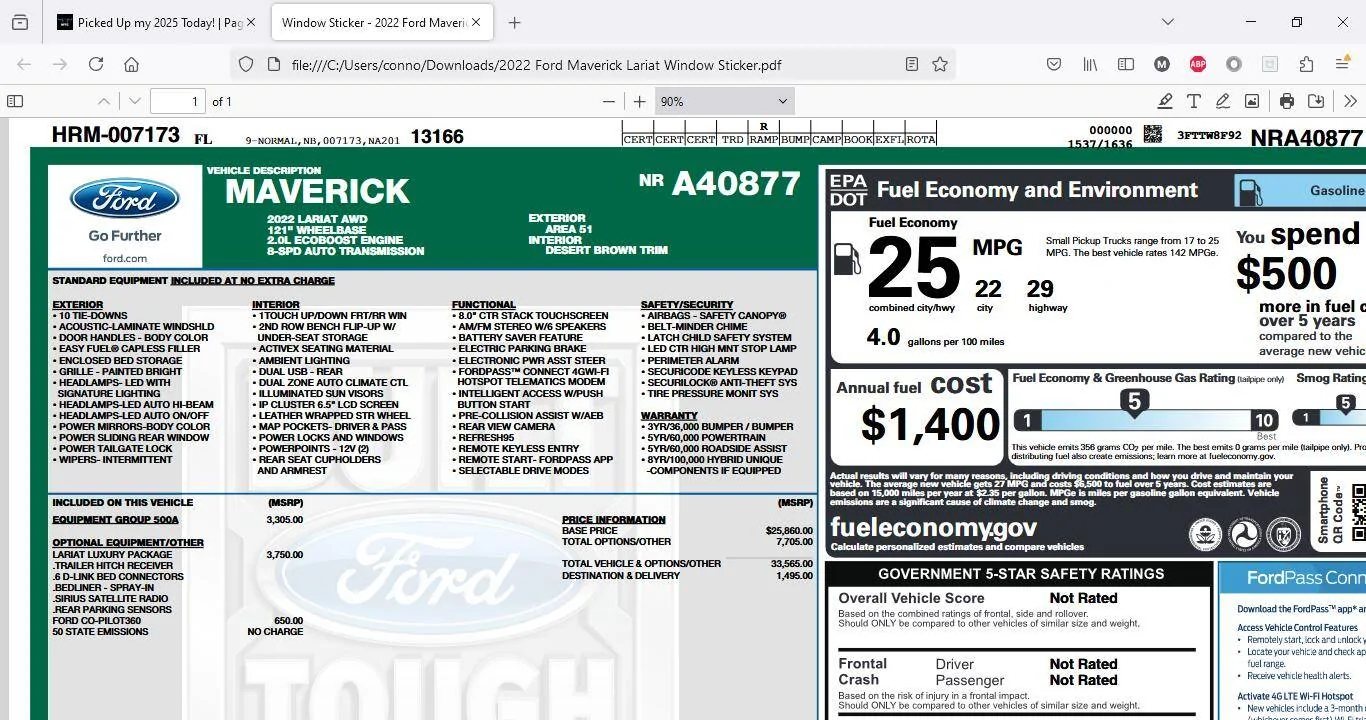
Task: Click the HRM-007173 header code
Action: 116,135
